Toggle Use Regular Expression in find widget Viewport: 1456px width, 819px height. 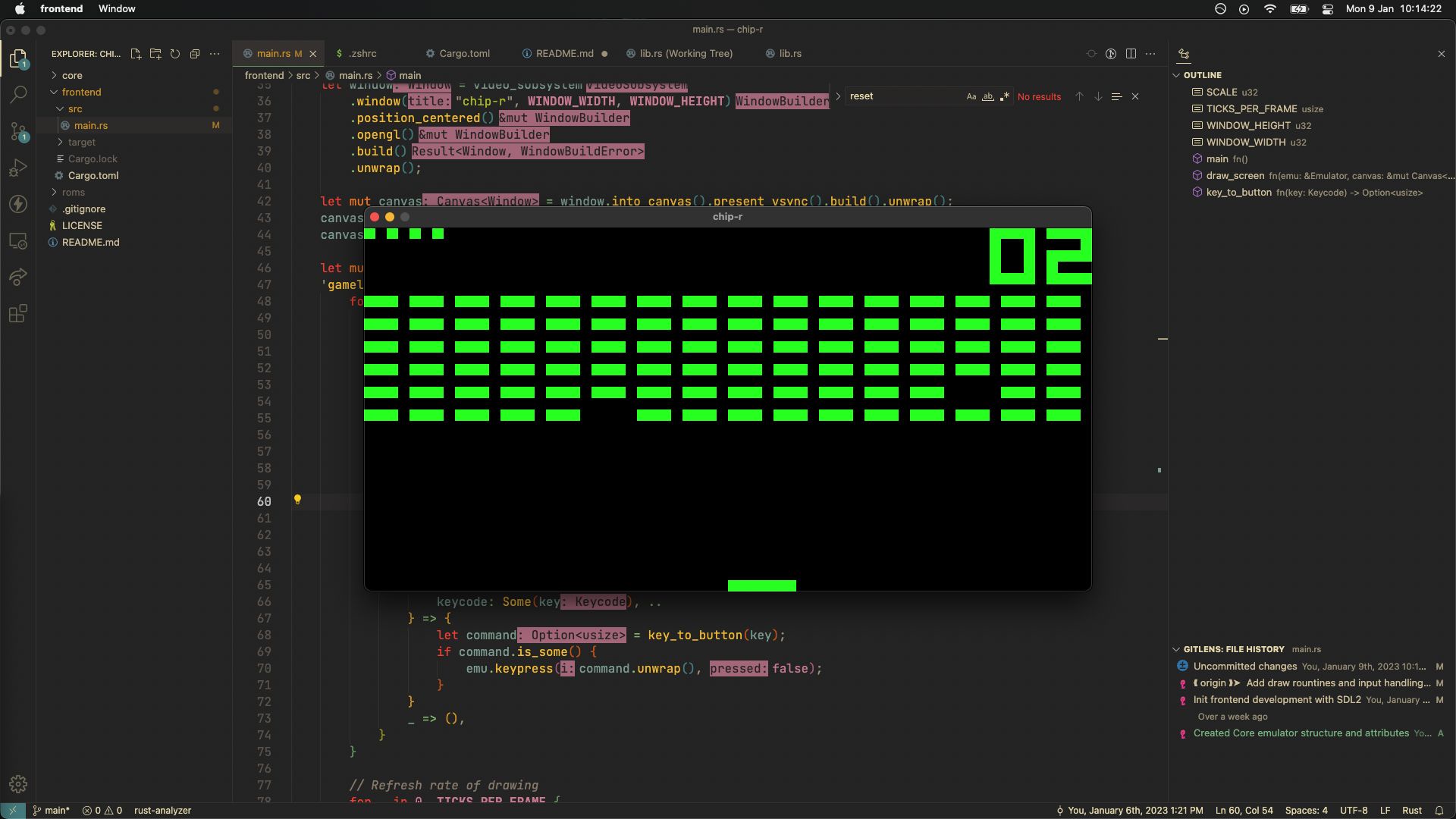click(x=1005, y=96)
